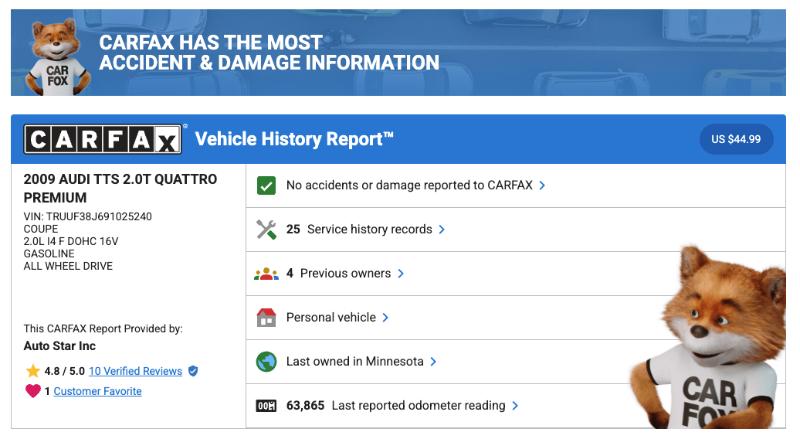Viewport: 800px width, 439px height.
Task: Click the red house personal vehicle icon
Action: coord(266,317)
